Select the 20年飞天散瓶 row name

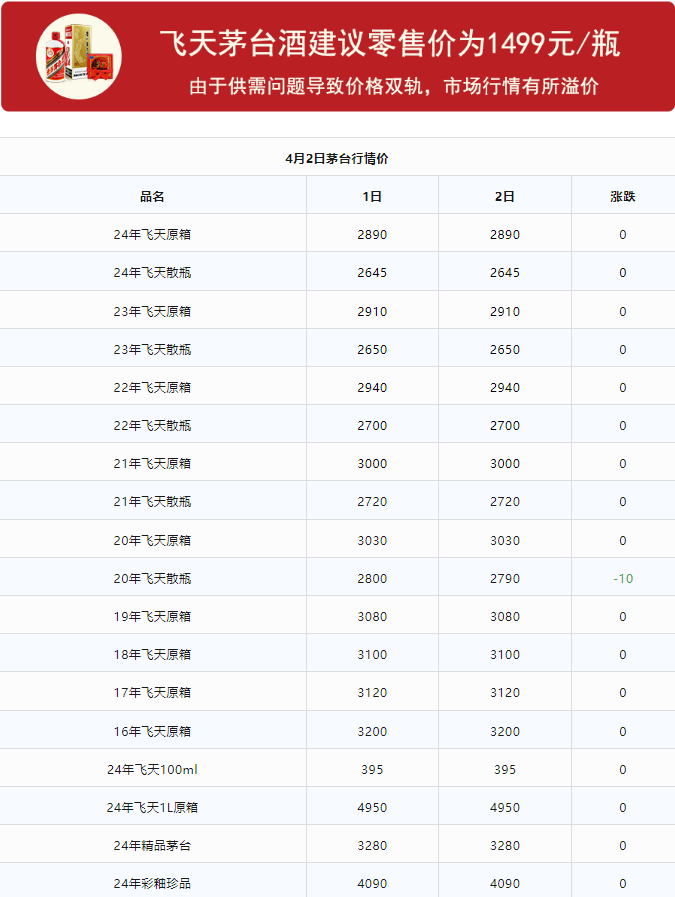(x=152, y=578)
